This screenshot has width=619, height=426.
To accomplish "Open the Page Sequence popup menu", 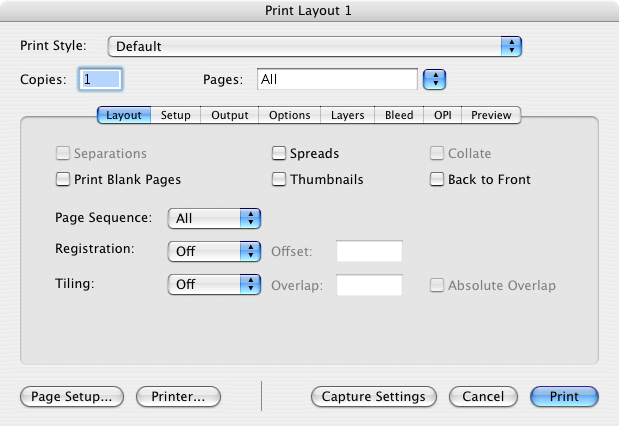I will point(214,218).
